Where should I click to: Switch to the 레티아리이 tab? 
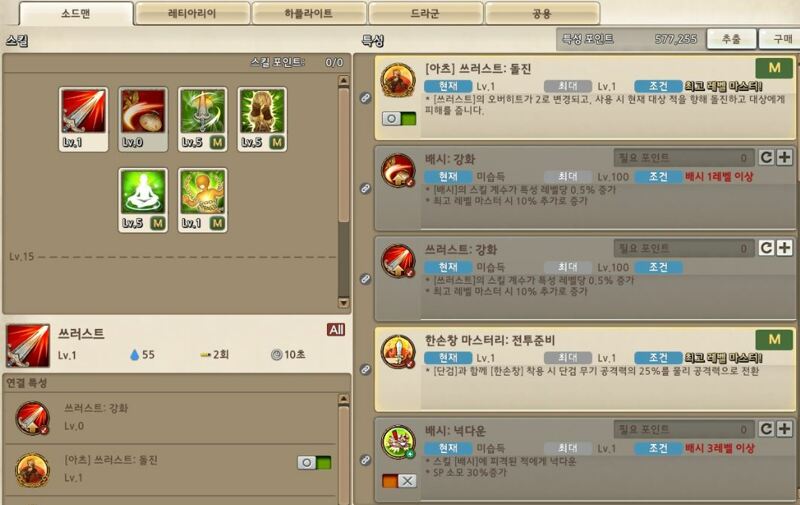click(x=192, y=13)
